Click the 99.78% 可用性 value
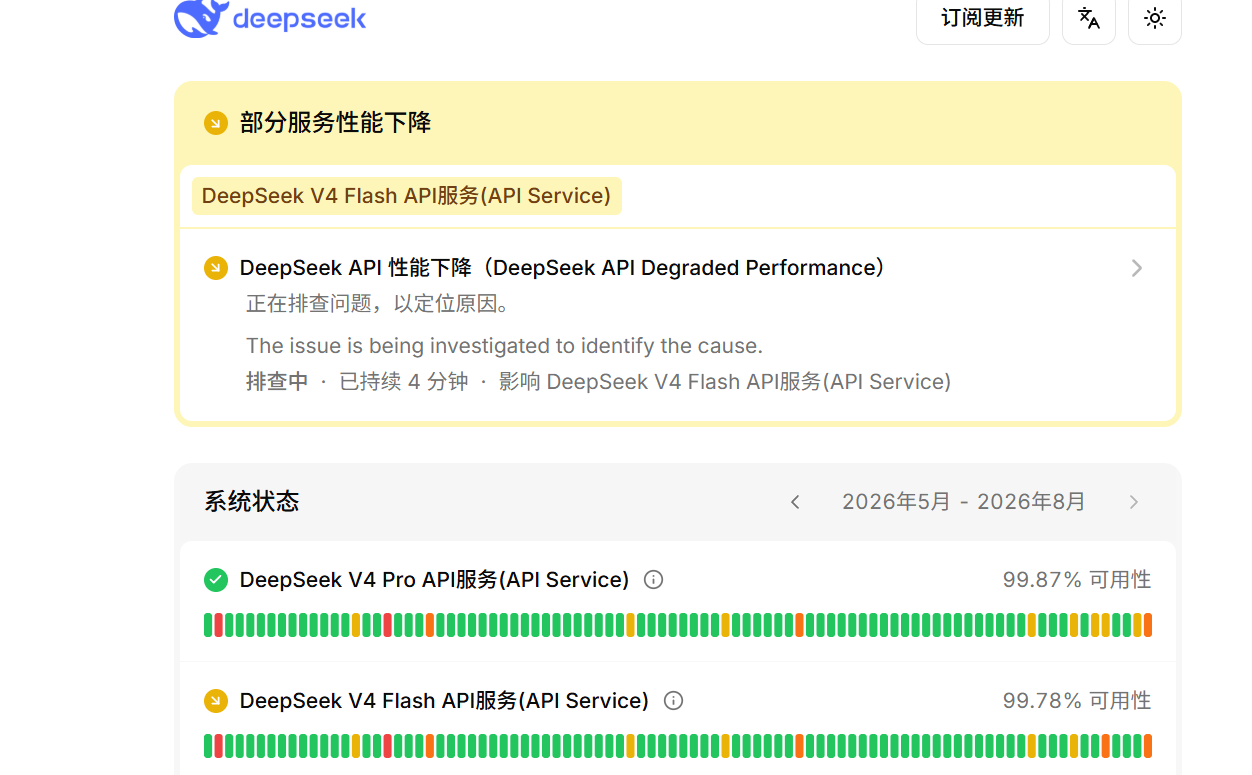Screen dimensions: 1252x775 [1077, 701]
